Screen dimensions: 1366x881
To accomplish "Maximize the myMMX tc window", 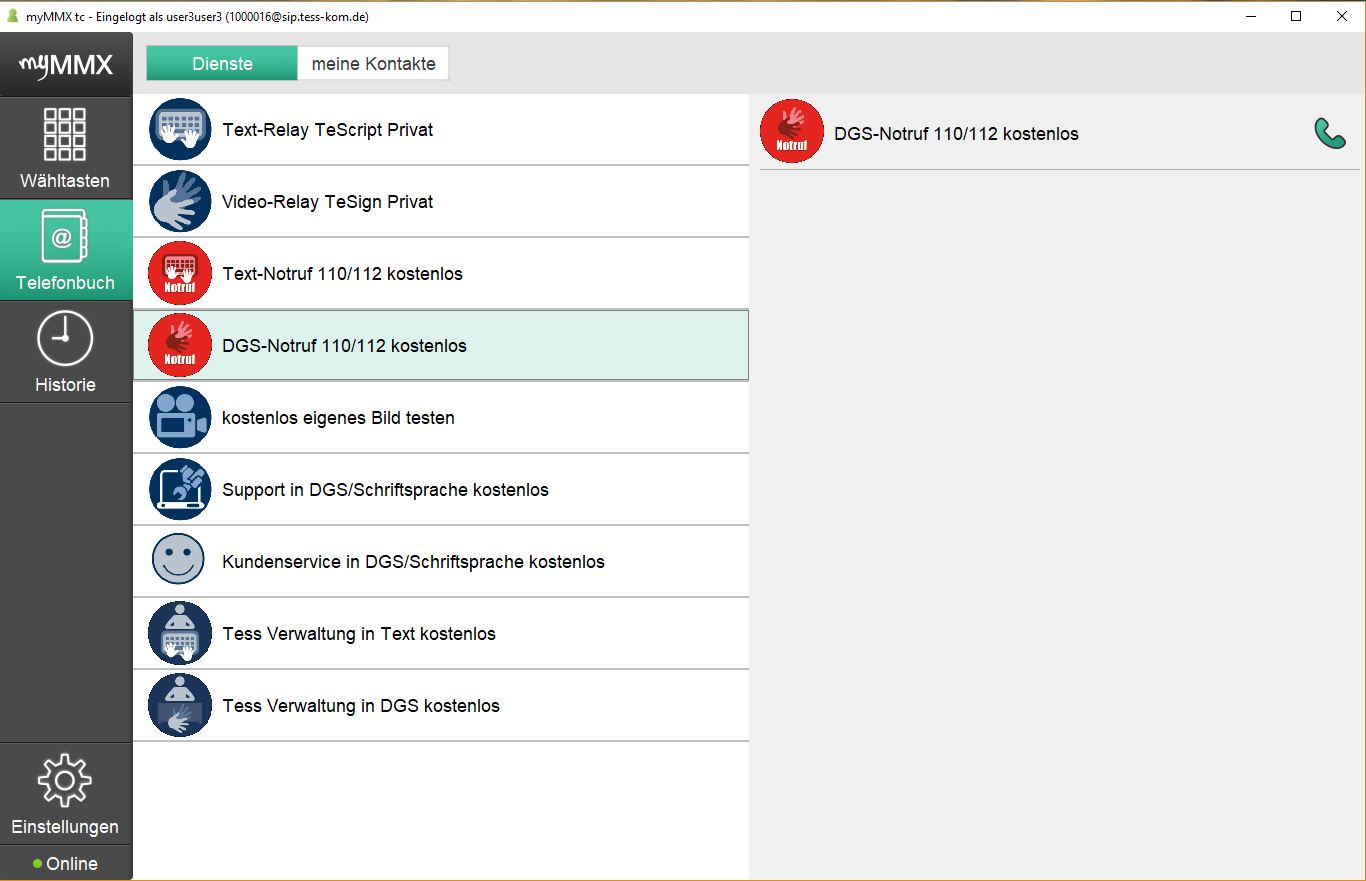I will pos(1296,16).
